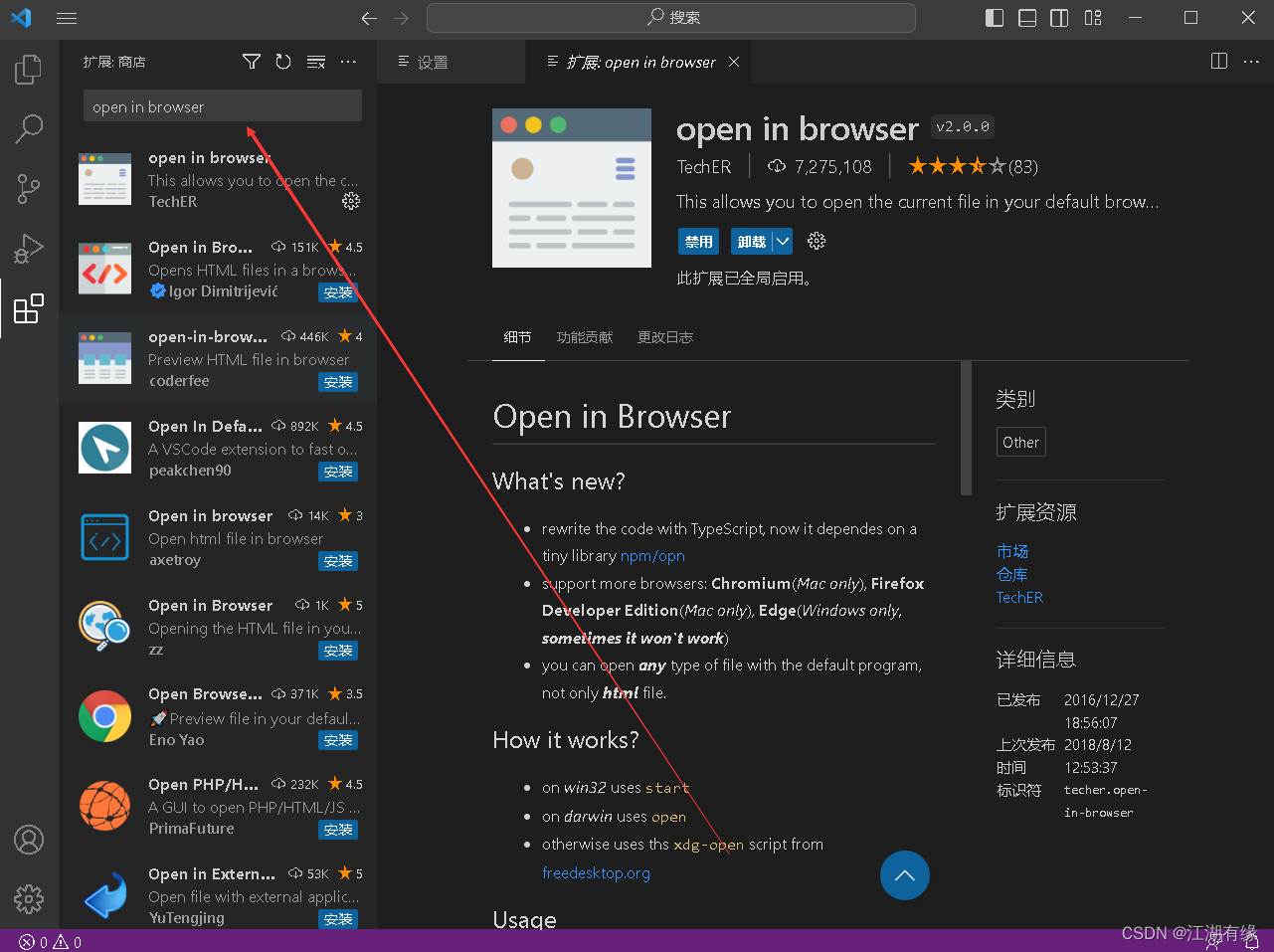
Task: Select the Extensions view icon
Action: (29, 308)
